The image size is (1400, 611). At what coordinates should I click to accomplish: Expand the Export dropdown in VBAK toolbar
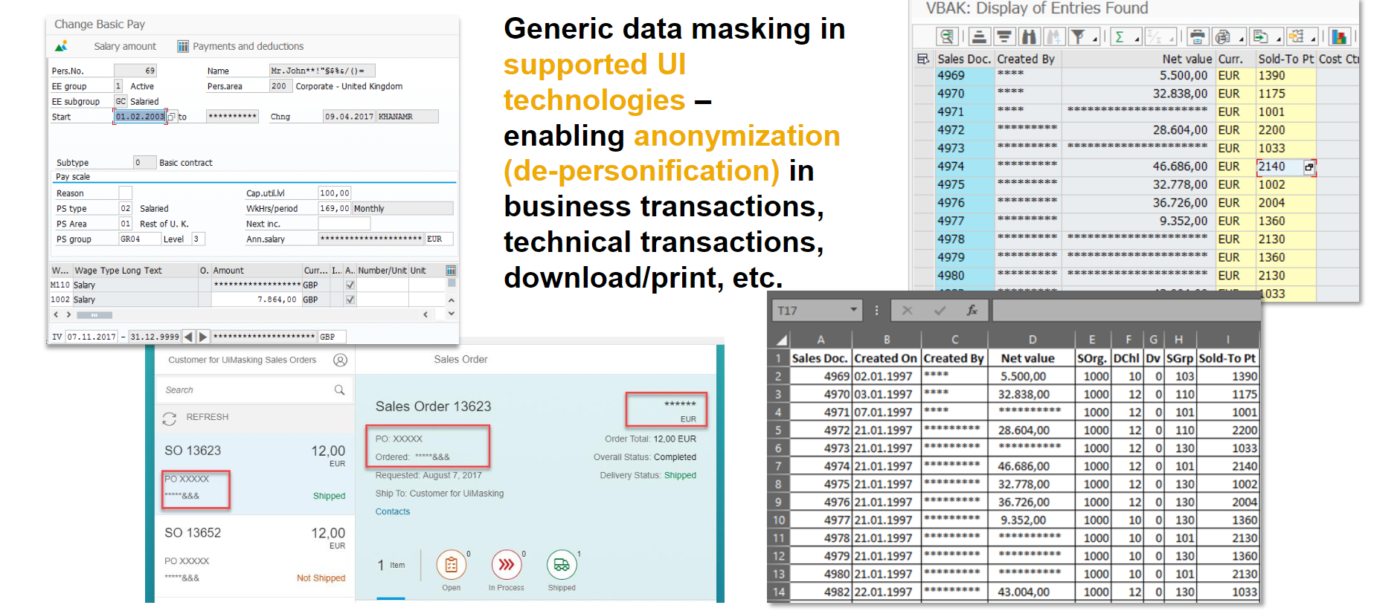click(1277, 39)
